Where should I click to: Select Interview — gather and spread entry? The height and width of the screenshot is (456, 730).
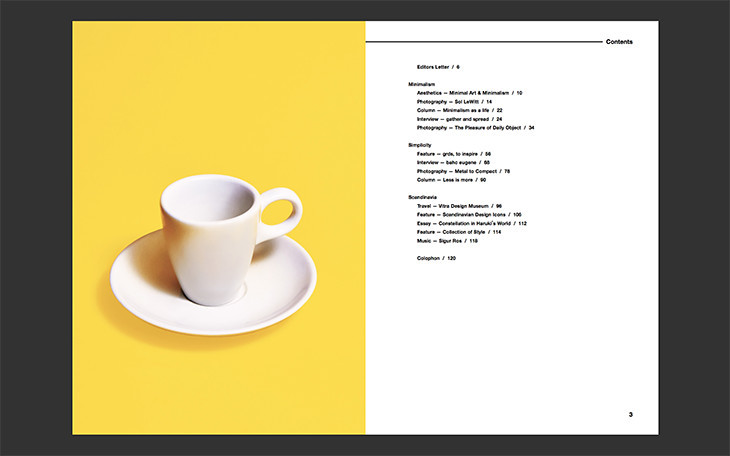point(459,119)
